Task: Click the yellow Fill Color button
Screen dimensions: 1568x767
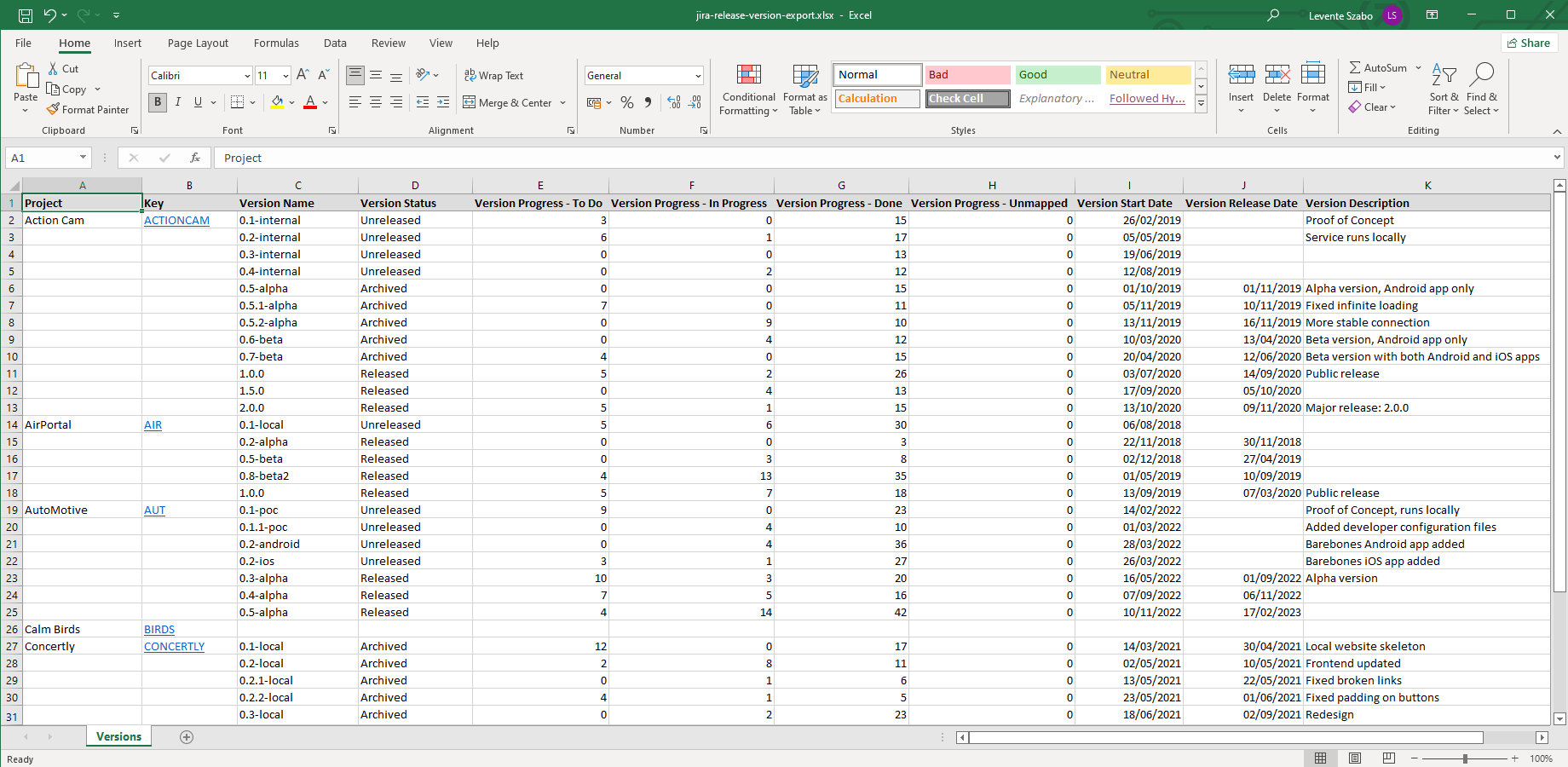Action: click(x=277, y=102)
